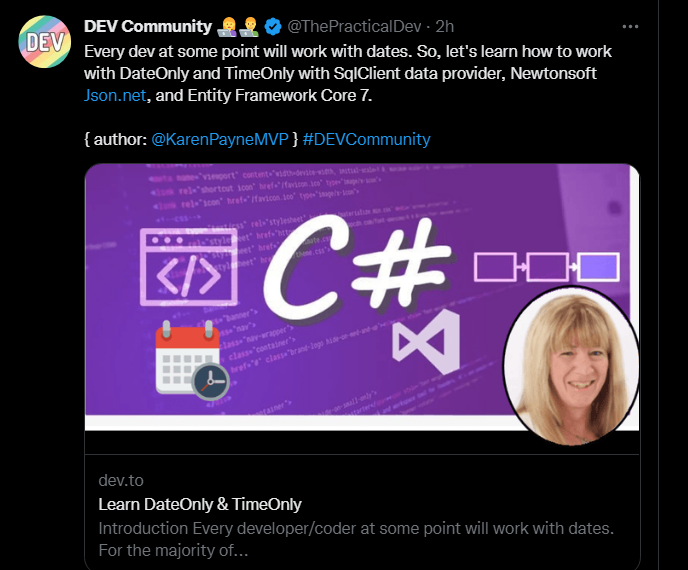Open the dev.to domain link
Viewport: 688px width, 570px height.
click(121, 480)
